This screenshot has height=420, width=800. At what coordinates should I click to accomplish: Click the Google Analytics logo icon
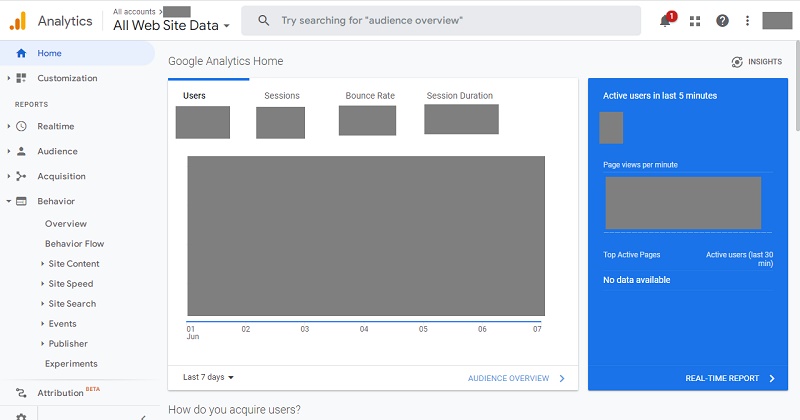pyautogui.click(x=18, y=21)
